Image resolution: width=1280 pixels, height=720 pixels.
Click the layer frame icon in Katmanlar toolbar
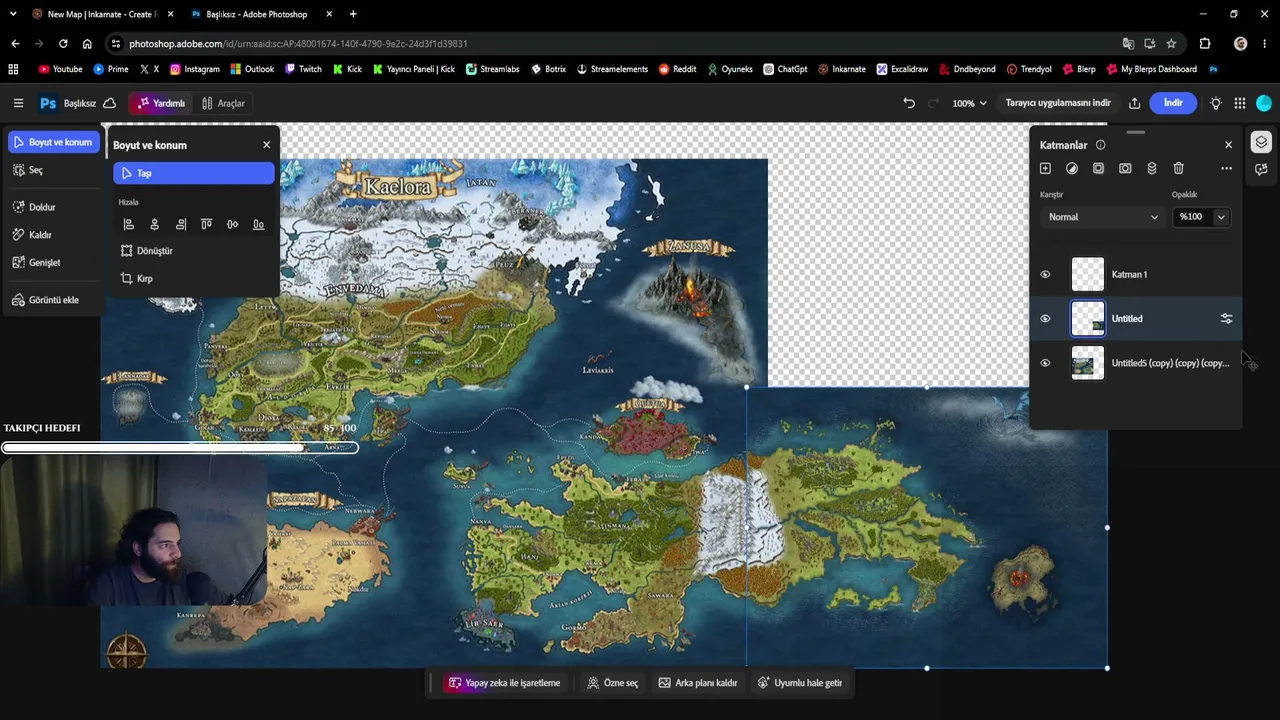(x=1098, y=168)
